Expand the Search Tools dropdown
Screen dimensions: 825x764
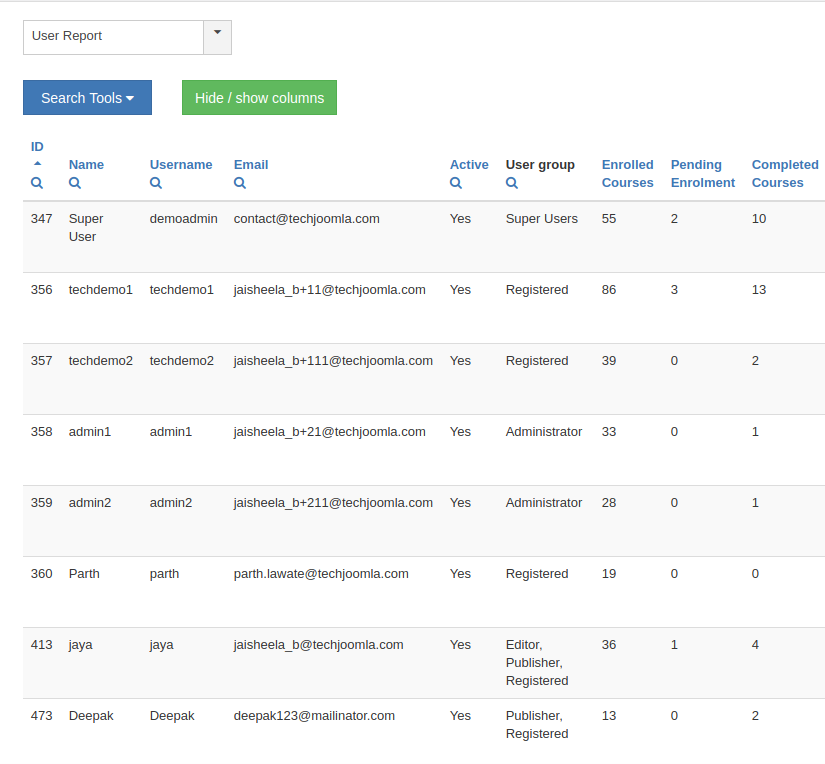click(x=87, y=98)
